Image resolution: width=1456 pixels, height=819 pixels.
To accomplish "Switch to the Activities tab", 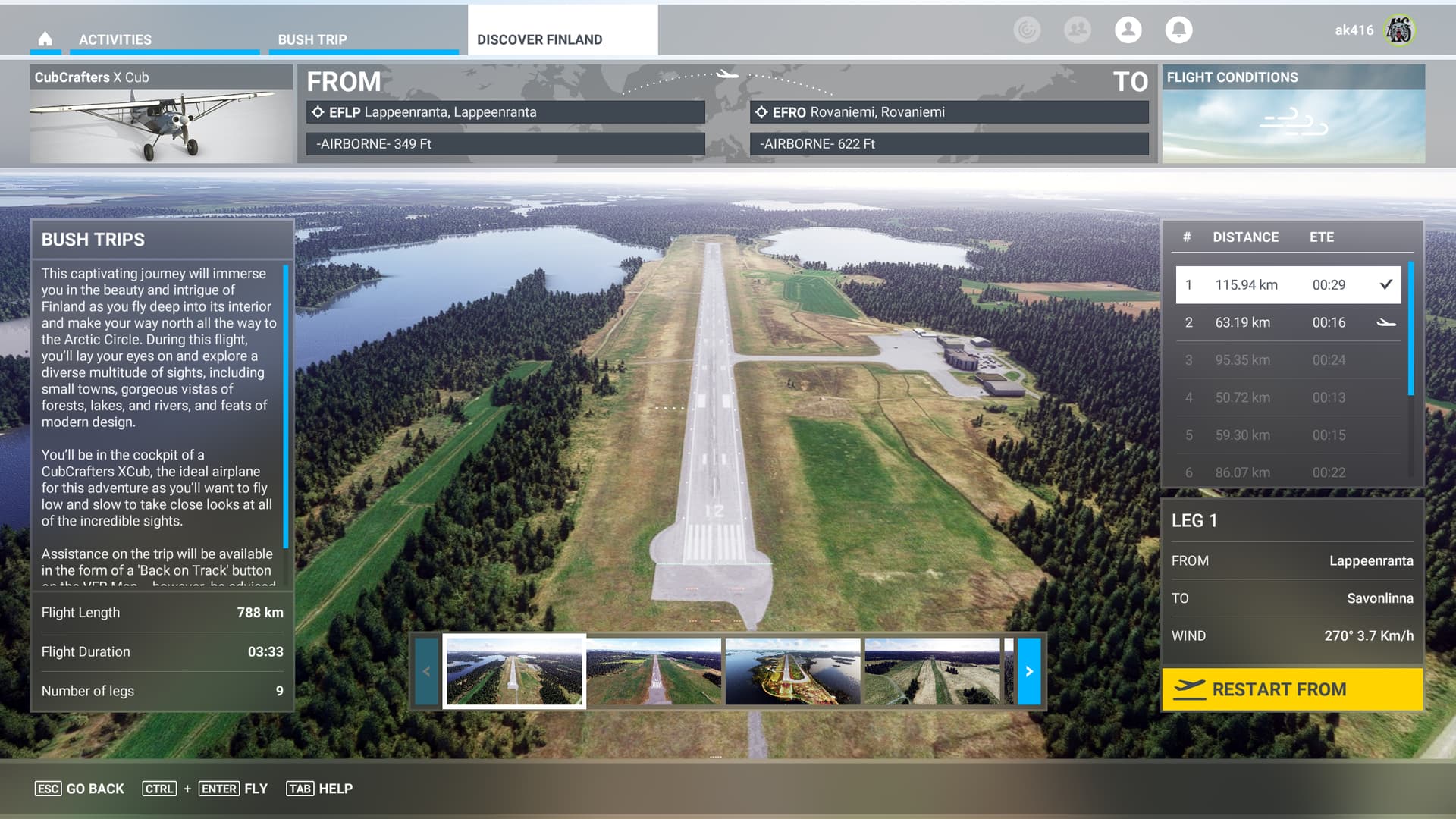I will click(x=115, y=39).
